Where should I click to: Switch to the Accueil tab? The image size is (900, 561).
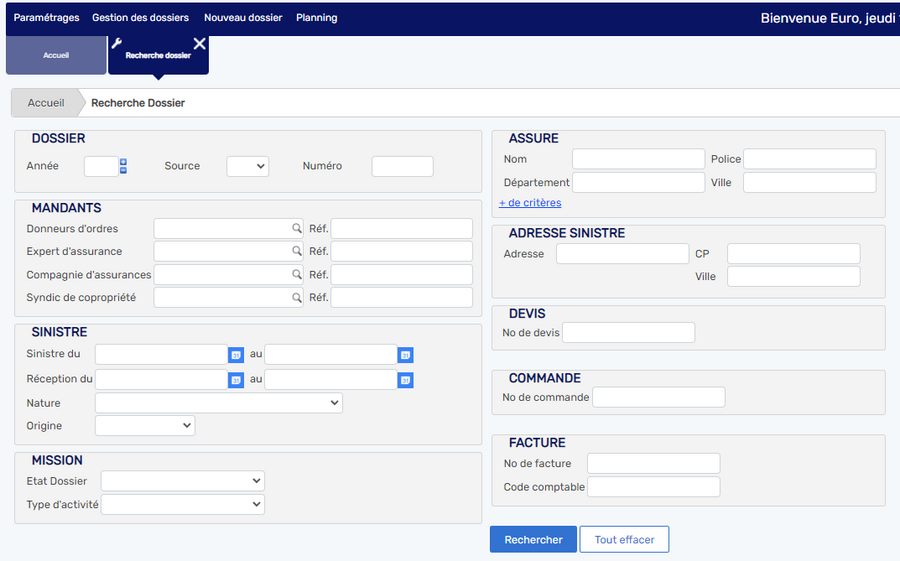[56, 56]
